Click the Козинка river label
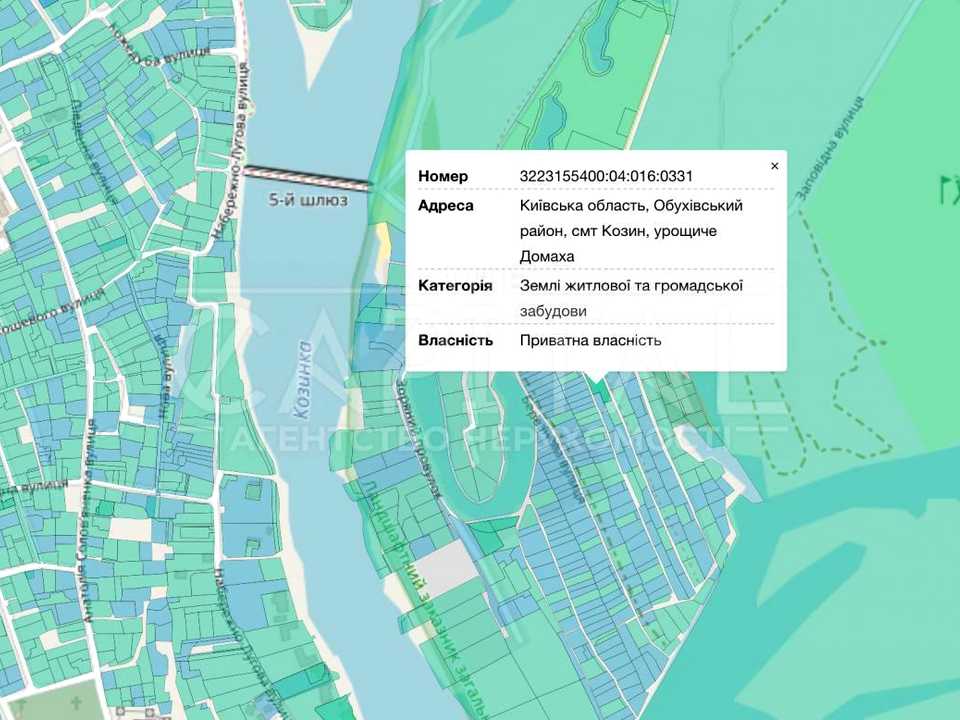The image size is (960, 720). (302, 381)
